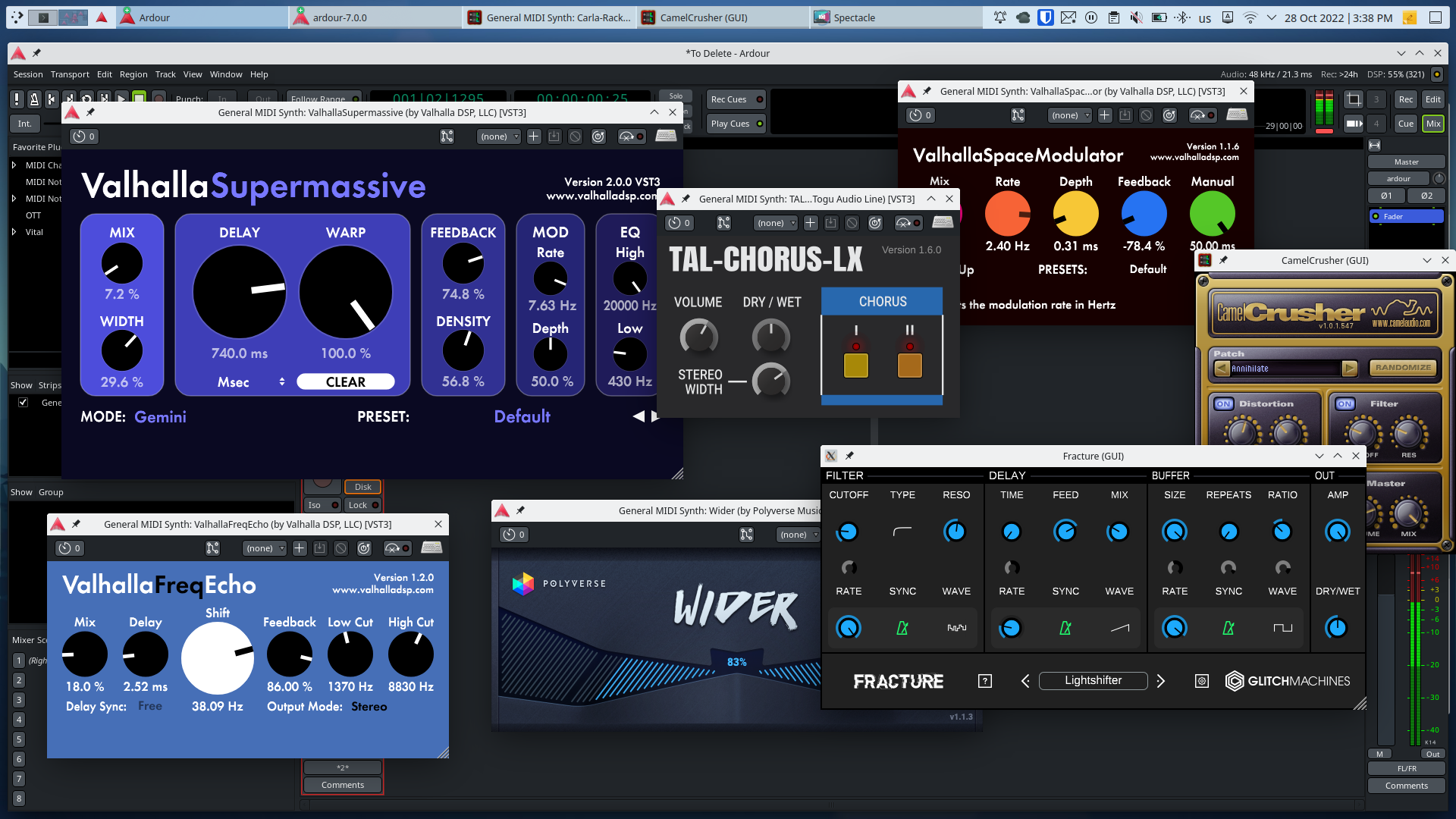Open the Transport menu

[70, 74]
